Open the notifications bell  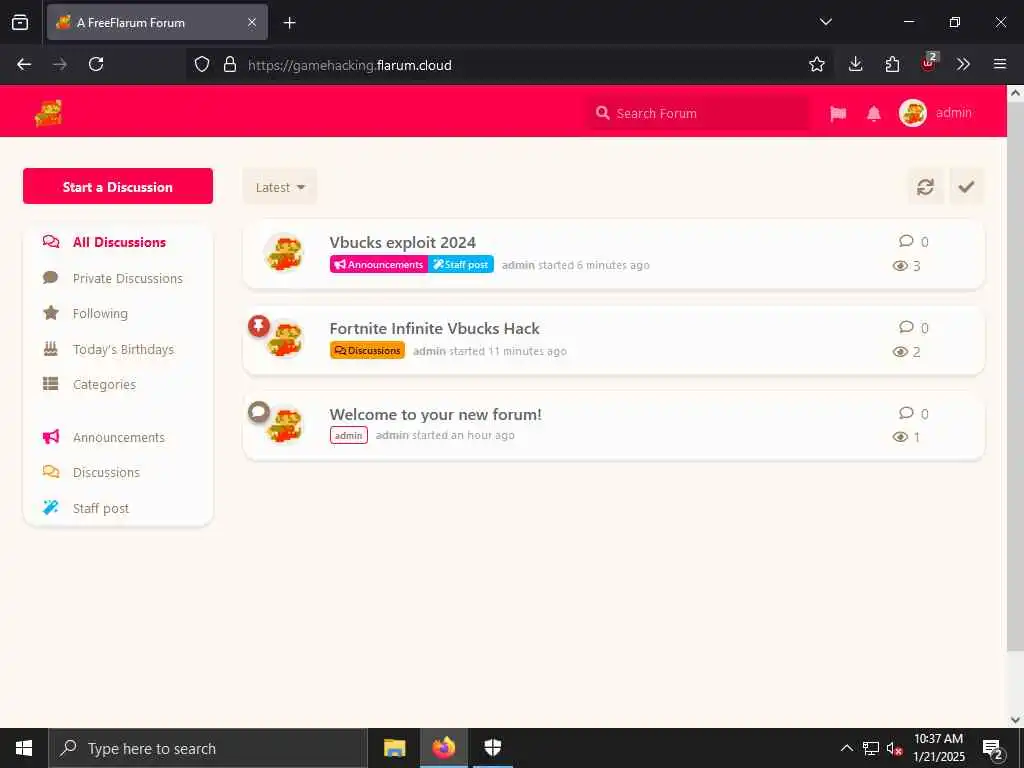click(874, 114)
